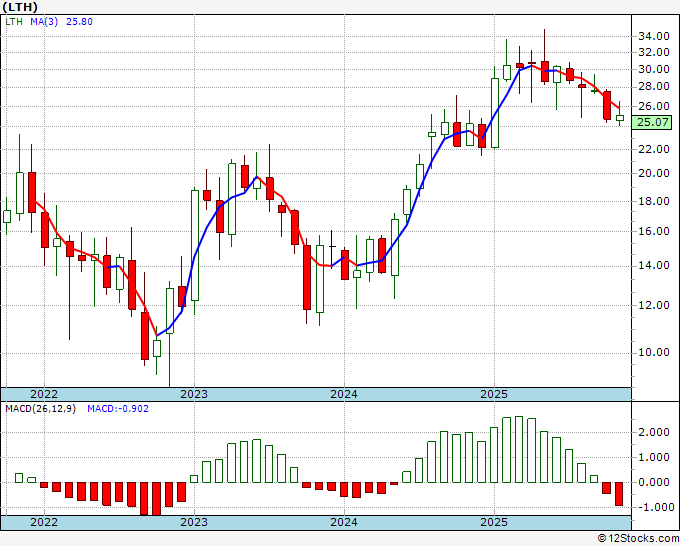Click the last candlestick near 25.07

tap(620, 118)
